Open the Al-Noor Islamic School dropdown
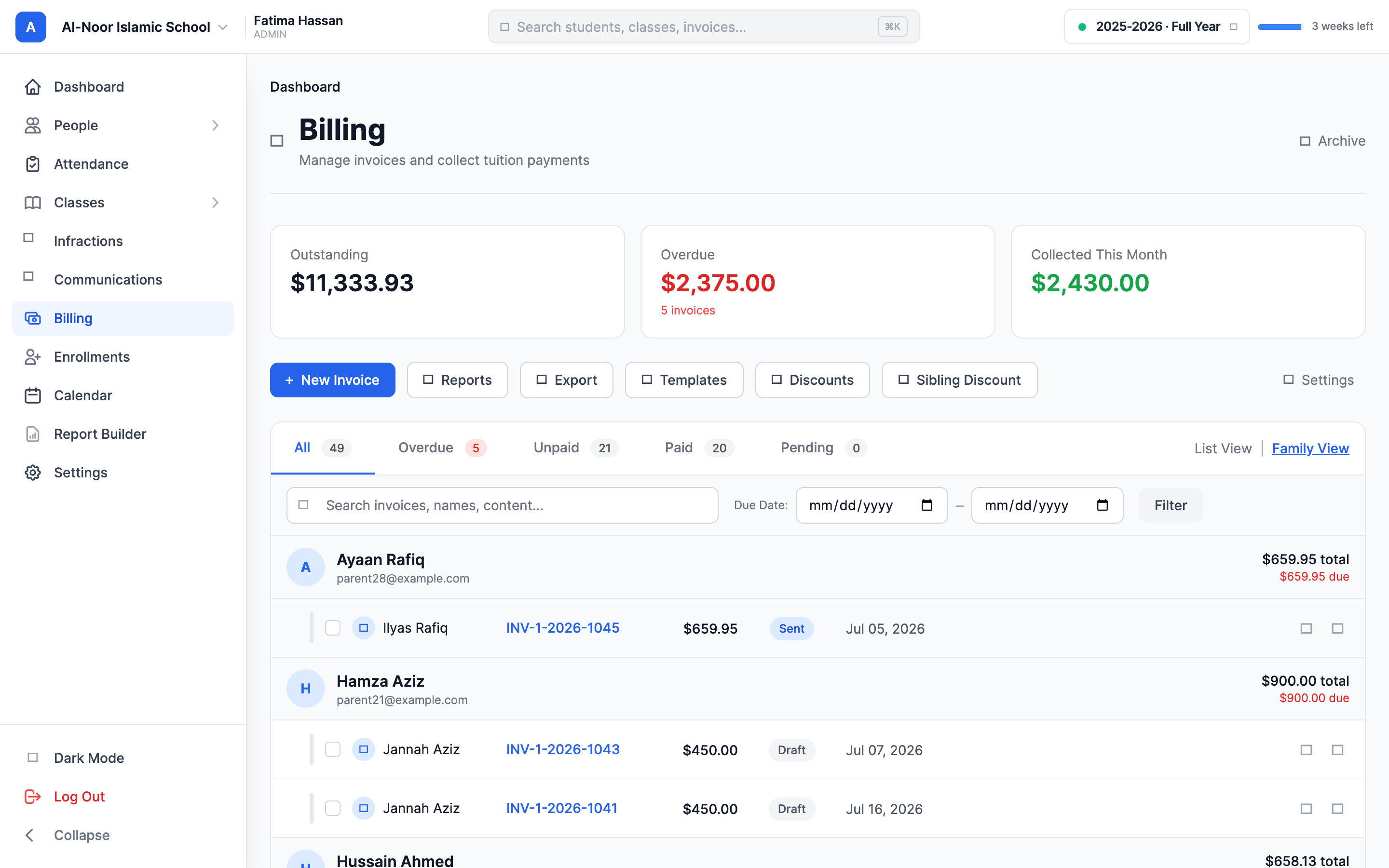The height and width of the screenshot is (868, 1389). 144,27
